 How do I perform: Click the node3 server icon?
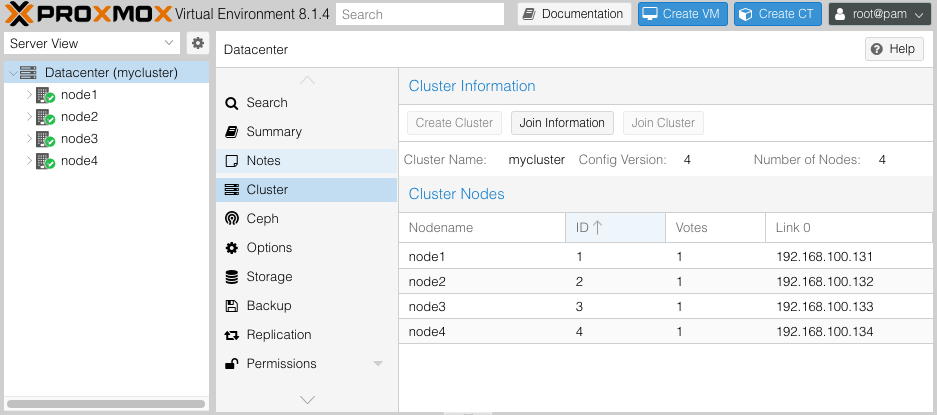click(x=45, y=139)
